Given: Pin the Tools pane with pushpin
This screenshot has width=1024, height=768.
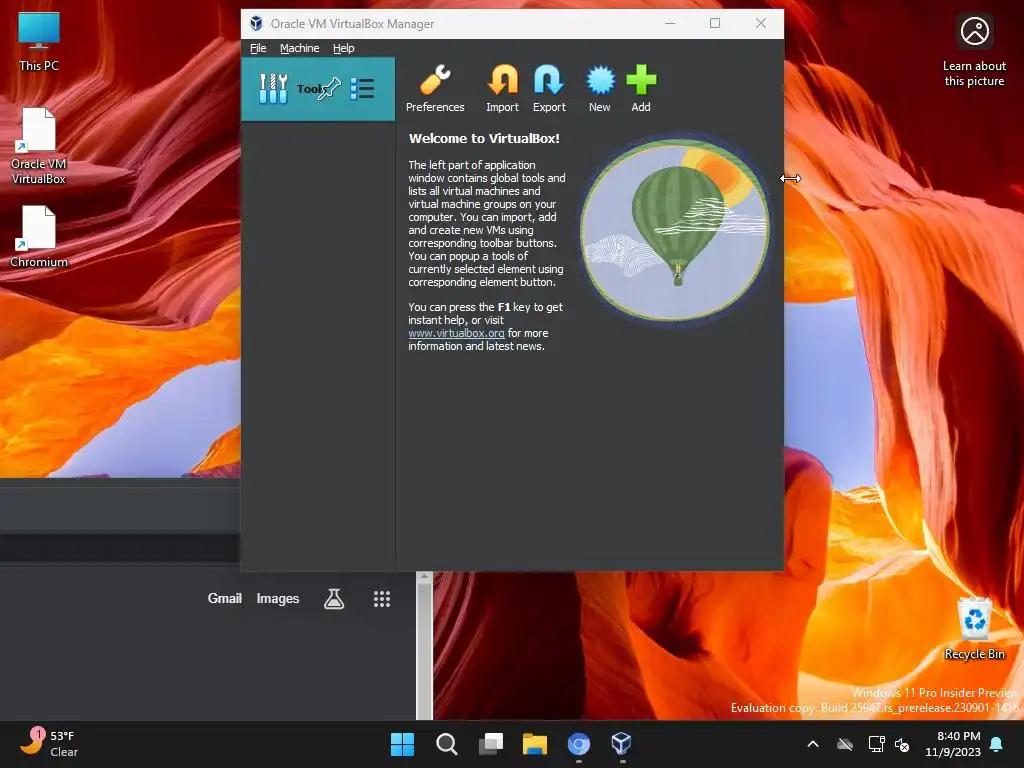Looking at the screenshot, I should [x=329, y=88].
